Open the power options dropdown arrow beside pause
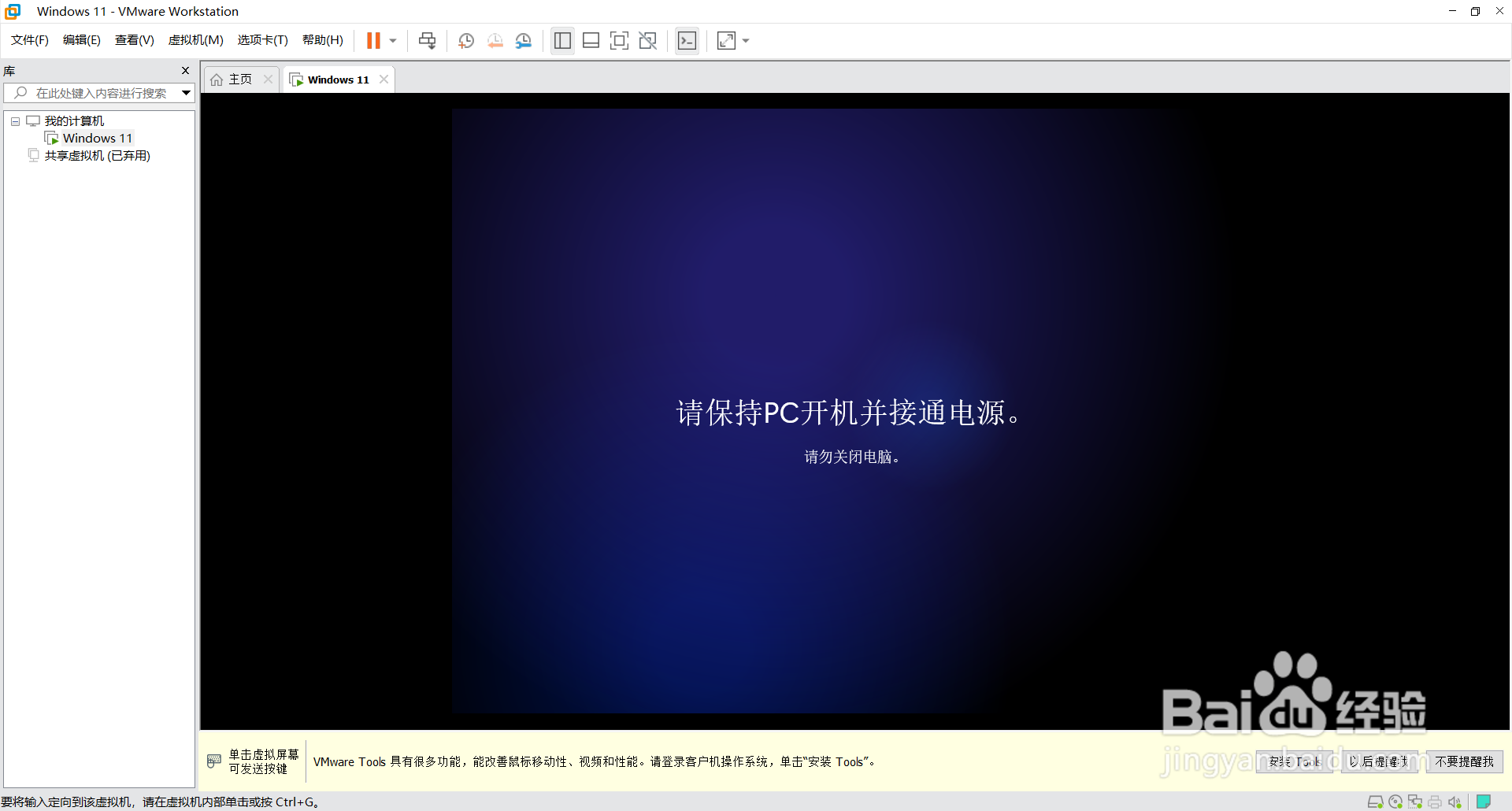The image size is (1512, 811). (x=393, y=41)
